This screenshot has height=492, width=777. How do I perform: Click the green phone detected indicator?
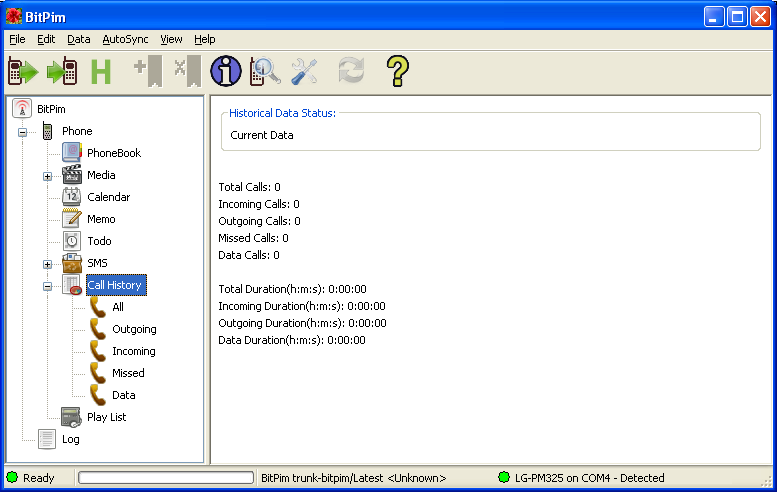click(x=504, y=478)
